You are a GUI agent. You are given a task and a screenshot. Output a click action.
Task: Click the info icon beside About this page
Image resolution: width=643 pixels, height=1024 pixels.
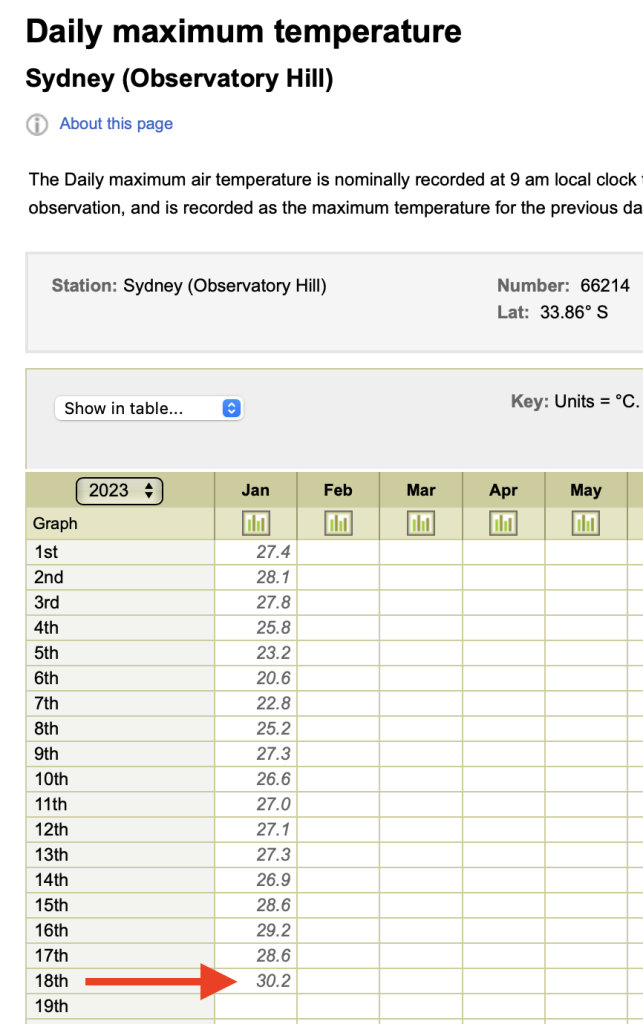coord(37,125)
